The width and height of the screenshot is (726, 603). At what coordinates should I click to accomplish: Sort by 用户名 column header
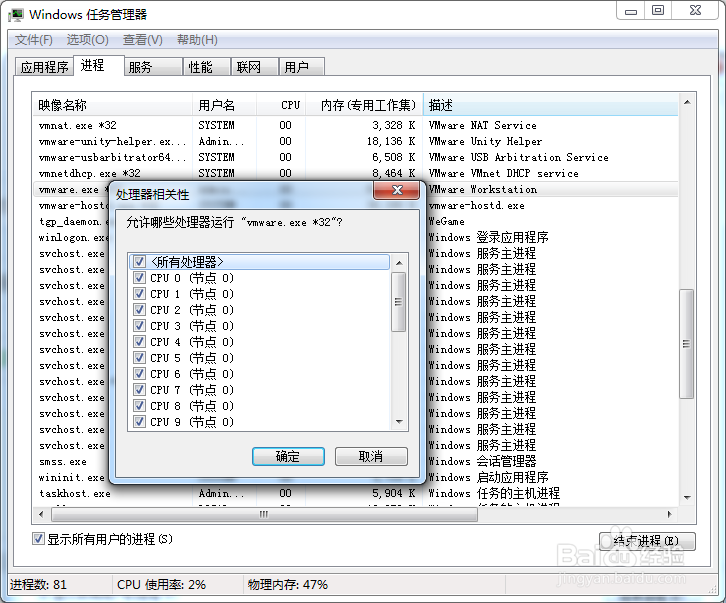(224, 105)
